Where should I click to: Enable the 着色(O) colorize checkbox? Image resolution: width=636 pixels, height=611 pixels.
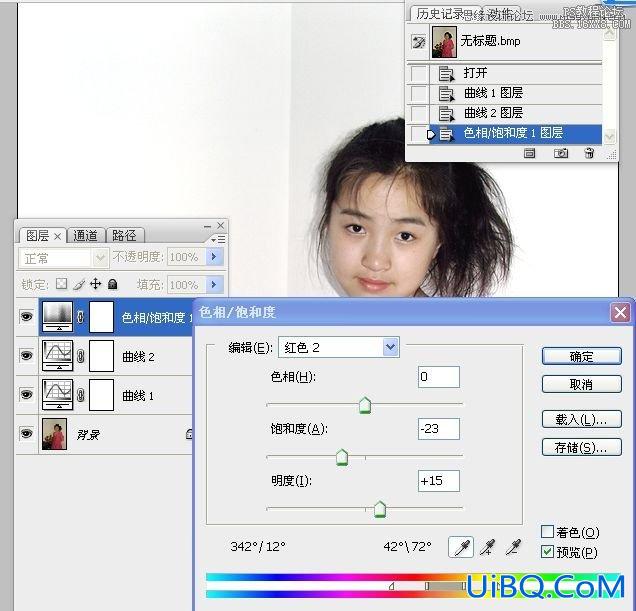click(x=547, y=531)
